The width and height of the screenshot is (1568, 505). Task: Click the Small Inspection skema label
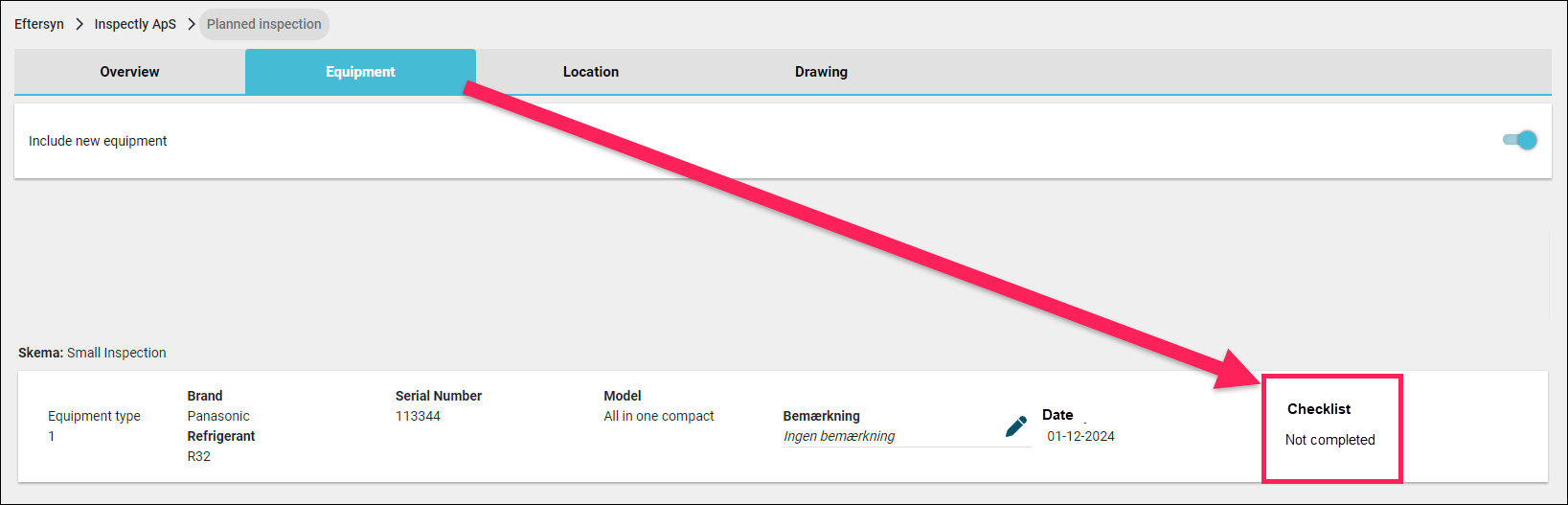(x=116, y=353)
